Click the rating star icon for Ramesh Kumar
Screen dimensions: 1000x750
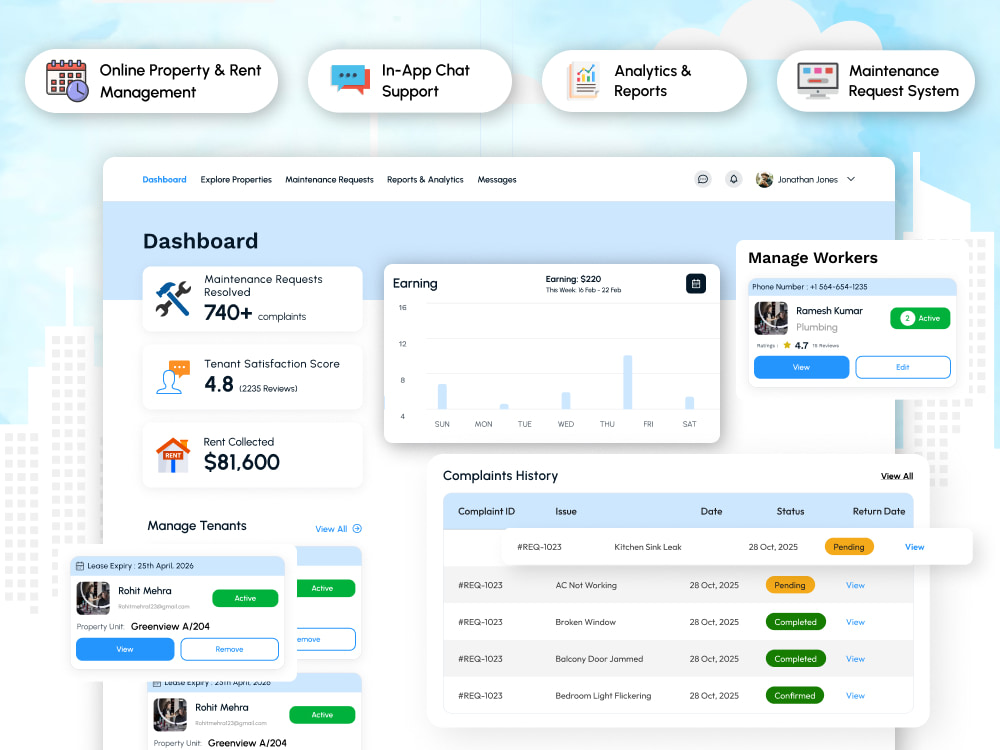point(787,345)
